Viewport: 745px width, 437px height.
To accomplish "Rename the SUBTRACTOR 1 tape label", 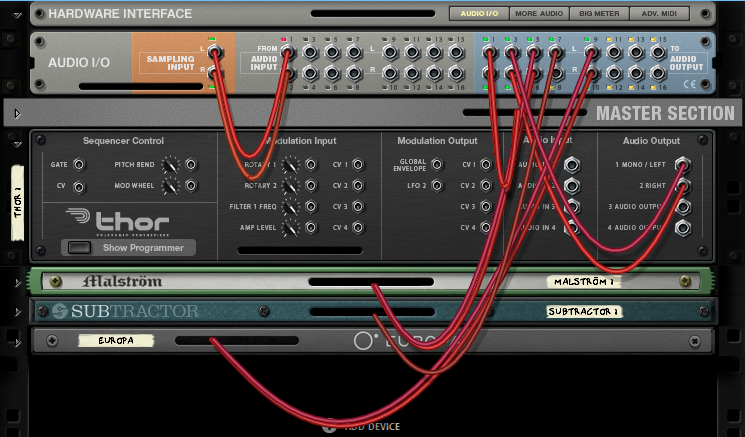I will (584, 312).
